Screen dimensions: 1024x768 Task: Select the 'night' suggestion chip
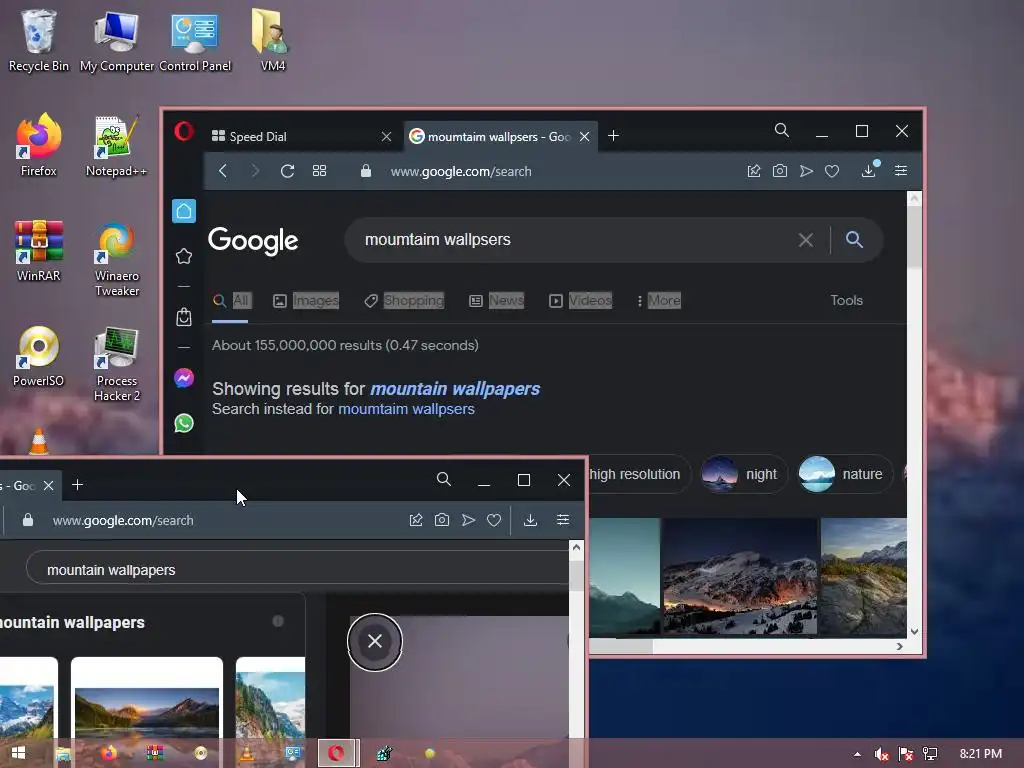[743, 474]
